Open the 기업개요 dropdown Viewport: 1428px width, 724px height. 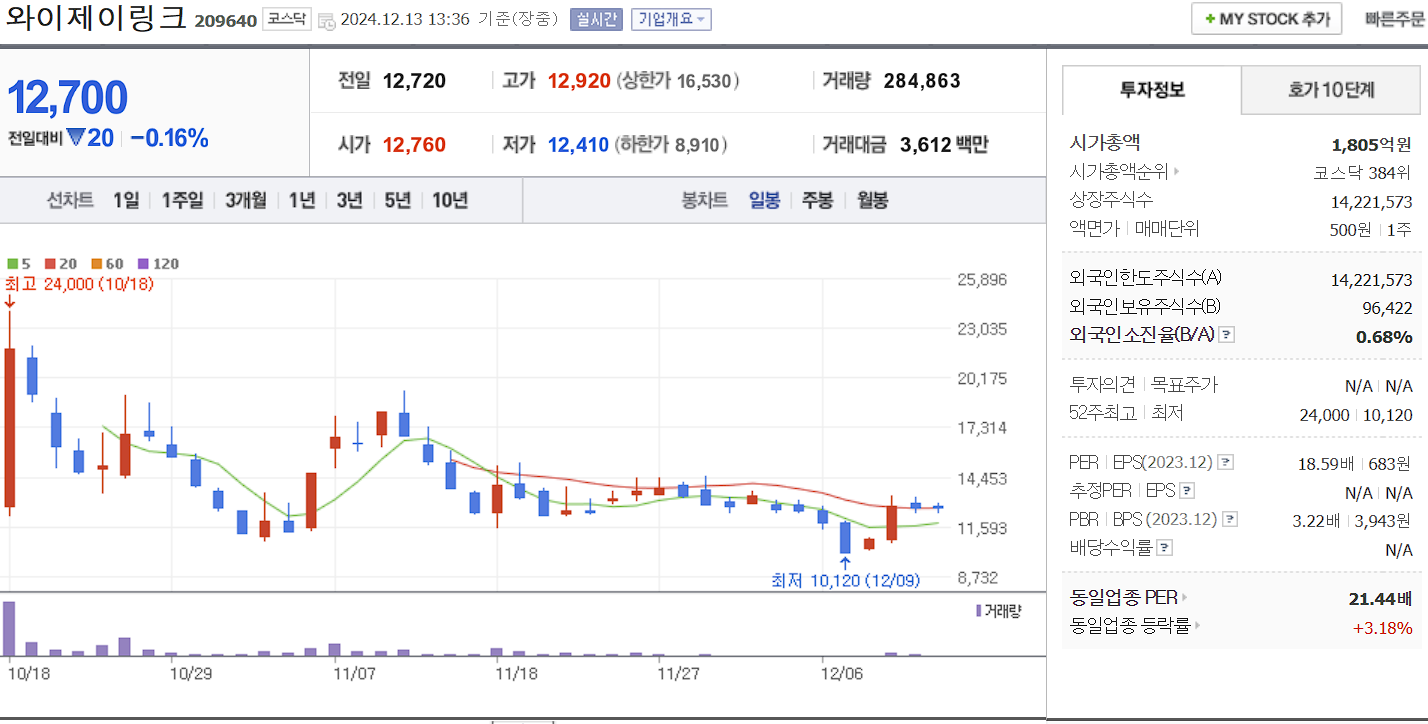coord(672,20)
